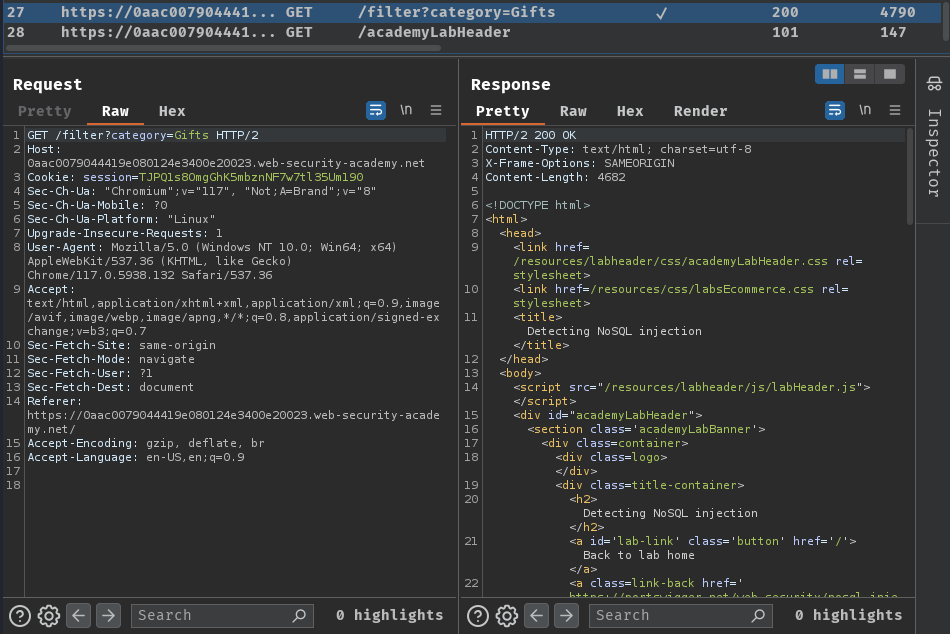Click Response panel vertical scrollbar
This screenshot has height=634, width=950.
click(909, 176)
